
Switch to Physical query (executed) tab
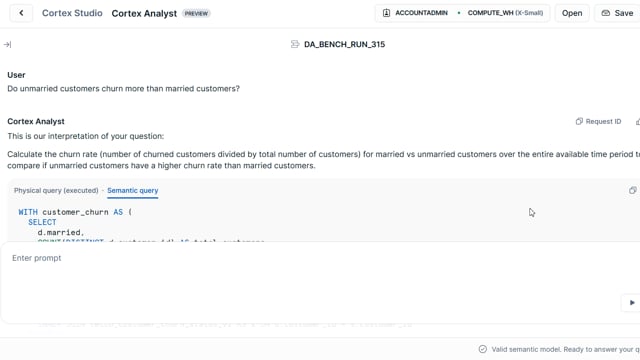[x=56, y=190]
